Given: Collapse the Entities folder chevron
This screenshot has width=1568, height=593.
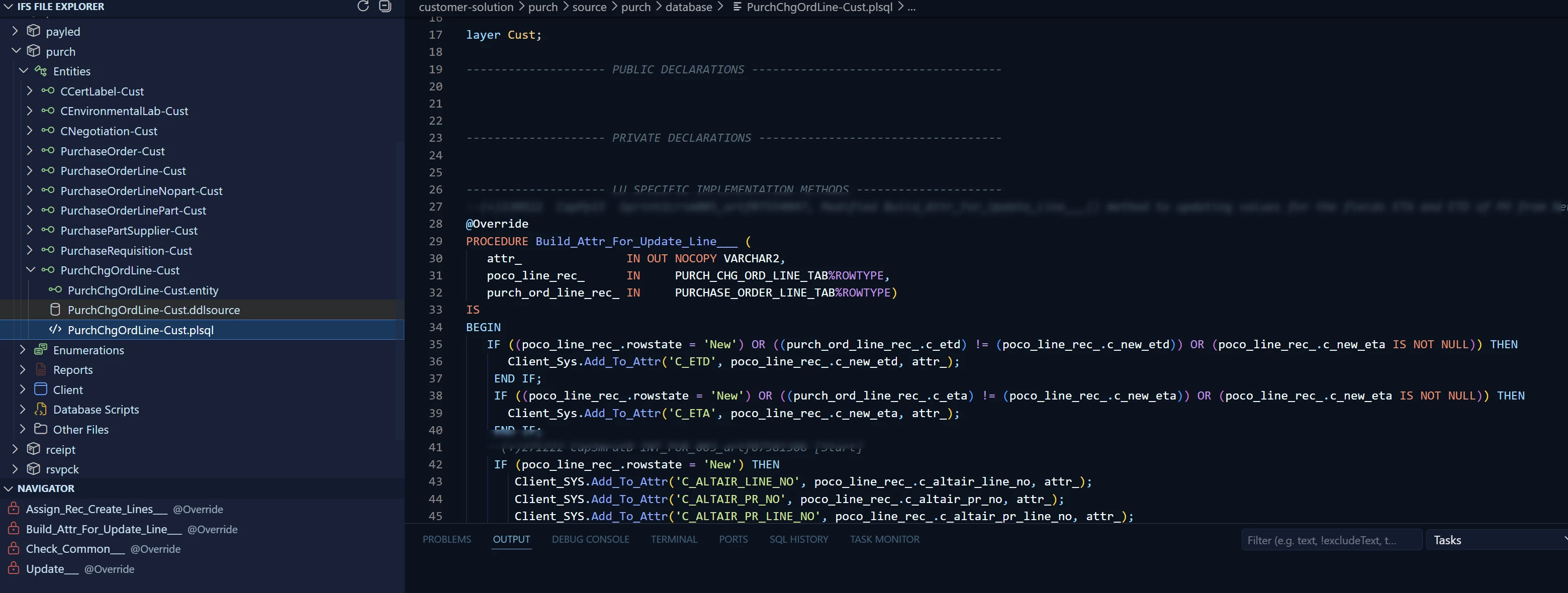Looking at the screenshot, I should [23, 70].
